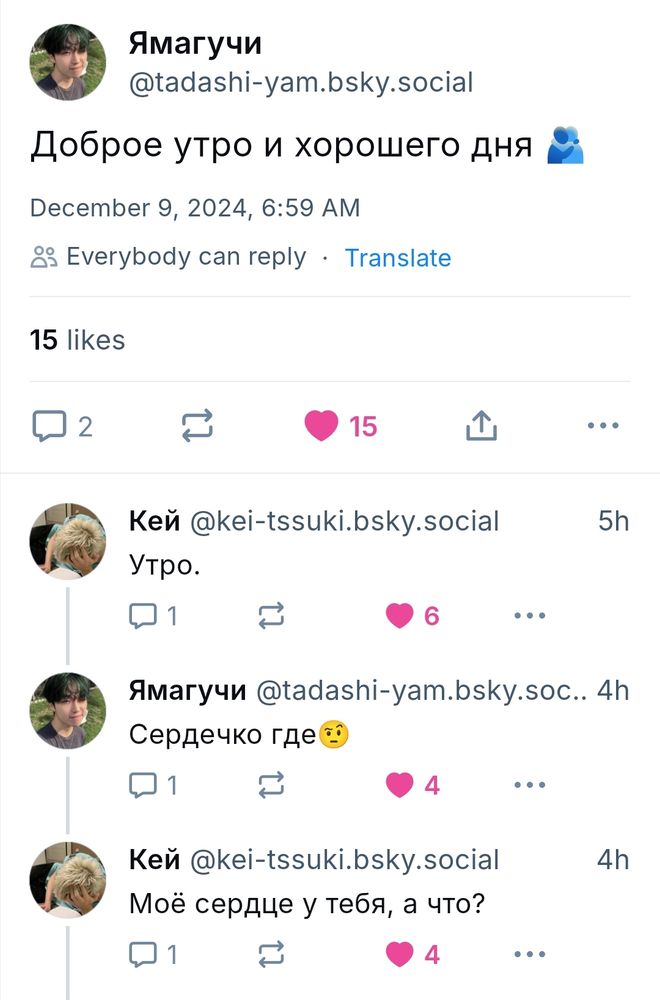Open Everybody can reply settings
The height and width of the screenshot is (1000, 660).
(x=168, y=257)
